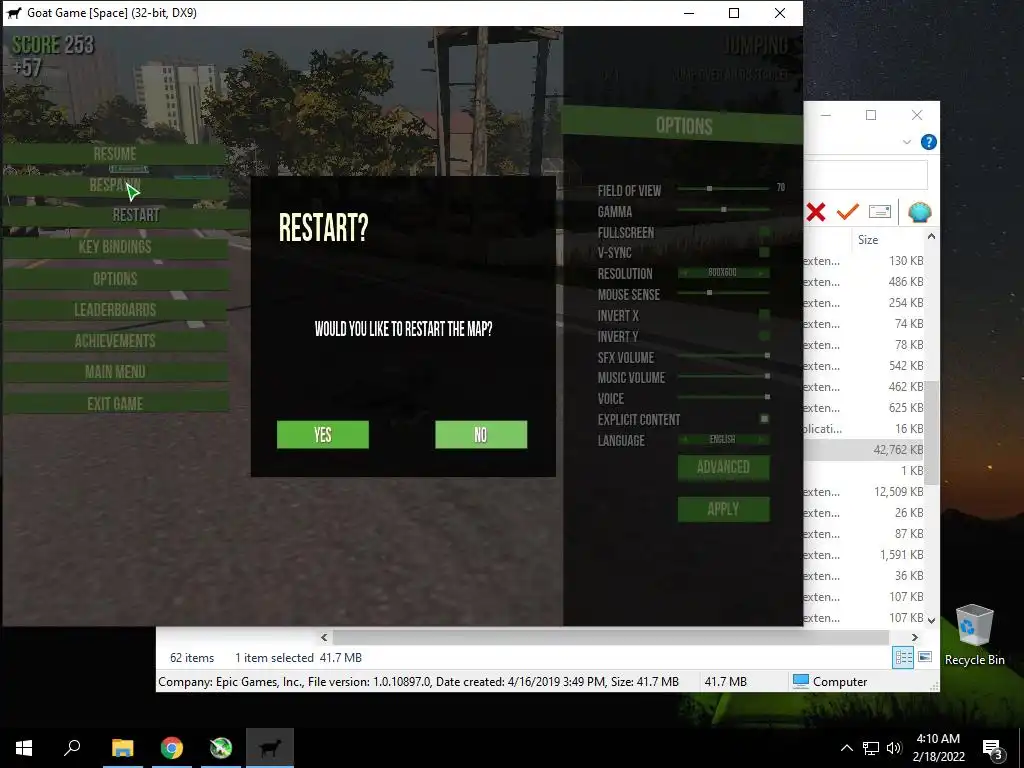This screenshot has height=768, width=1024.
Task: Open the taskbar clock and date
Action: [938, 748]
